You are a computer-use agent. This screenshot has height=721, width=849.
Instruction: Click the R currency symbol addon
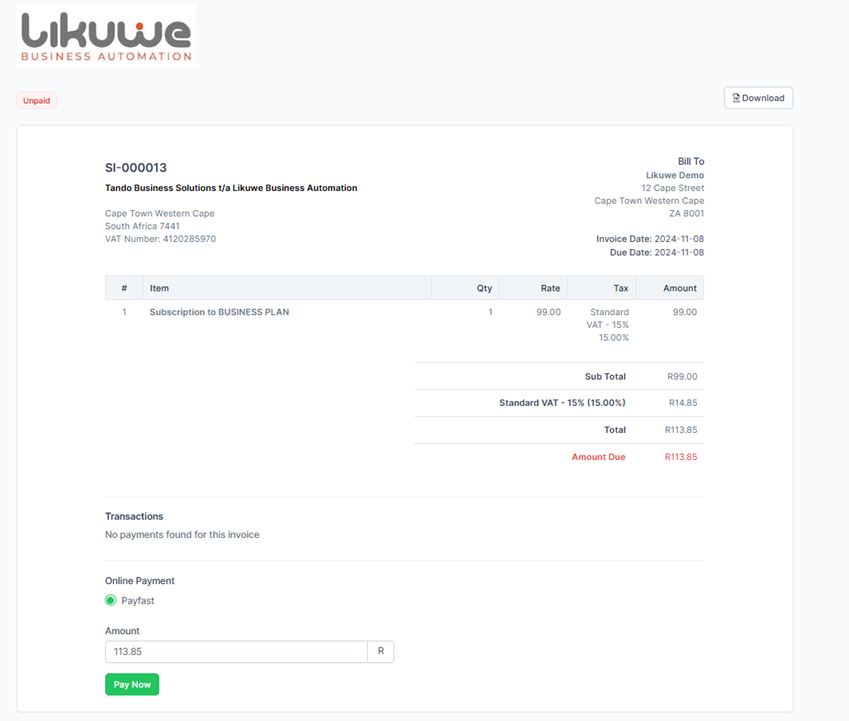click(x=381, y=652)
